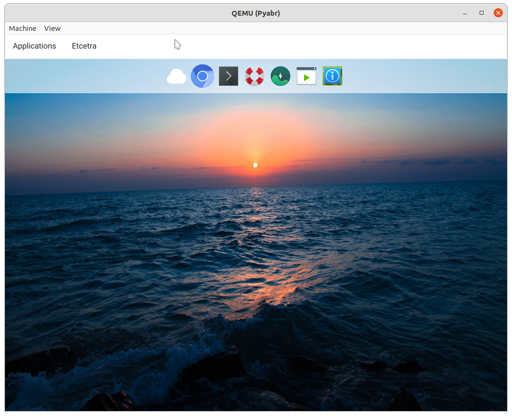The height and width of the screenshot is (416, 512).
Task: Expand the Etcetra menu
Action: pyautogui.click(x=84, y=46)
